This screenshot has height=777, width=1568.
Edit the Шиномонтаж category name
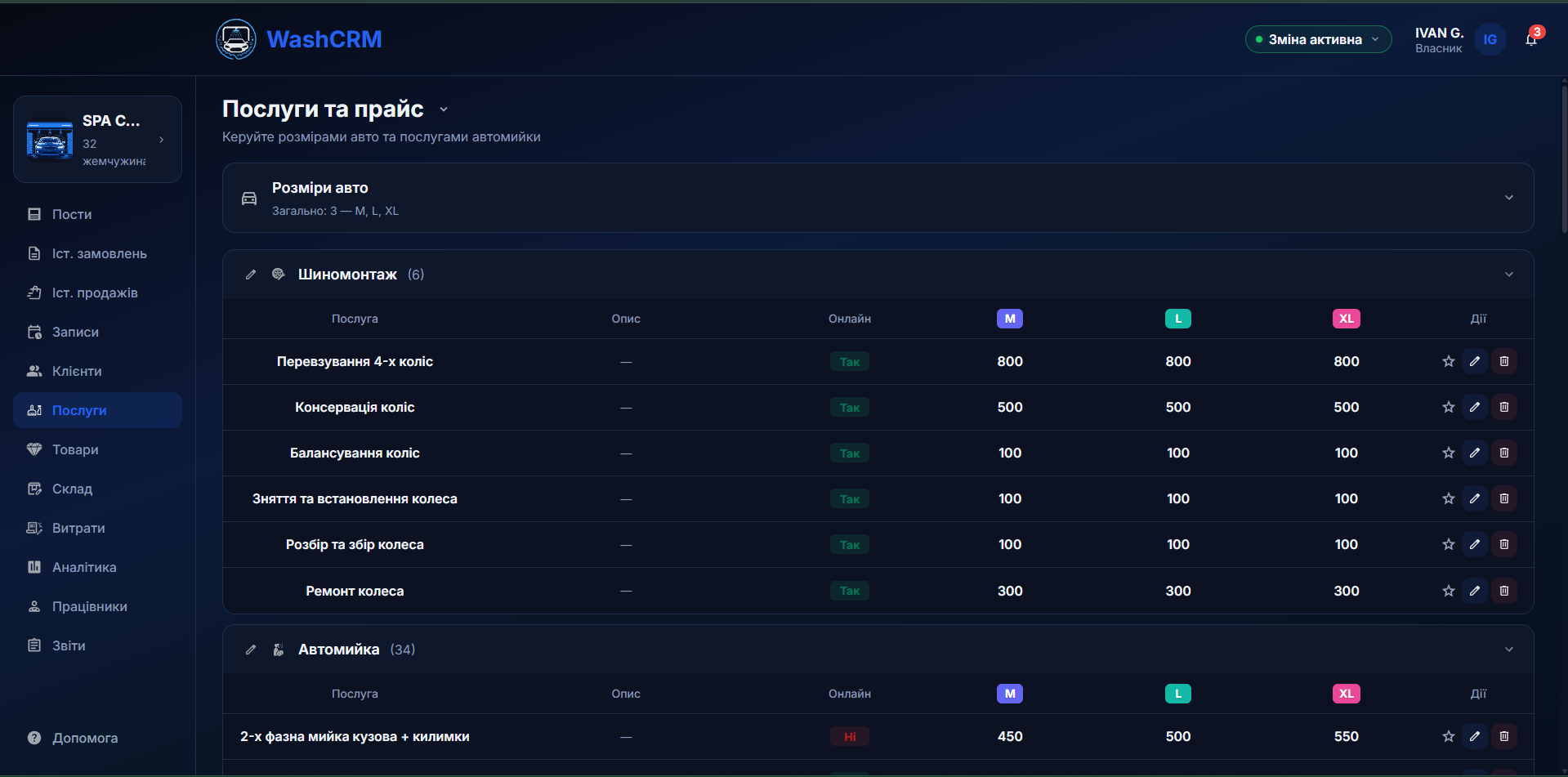coord(251,275)
